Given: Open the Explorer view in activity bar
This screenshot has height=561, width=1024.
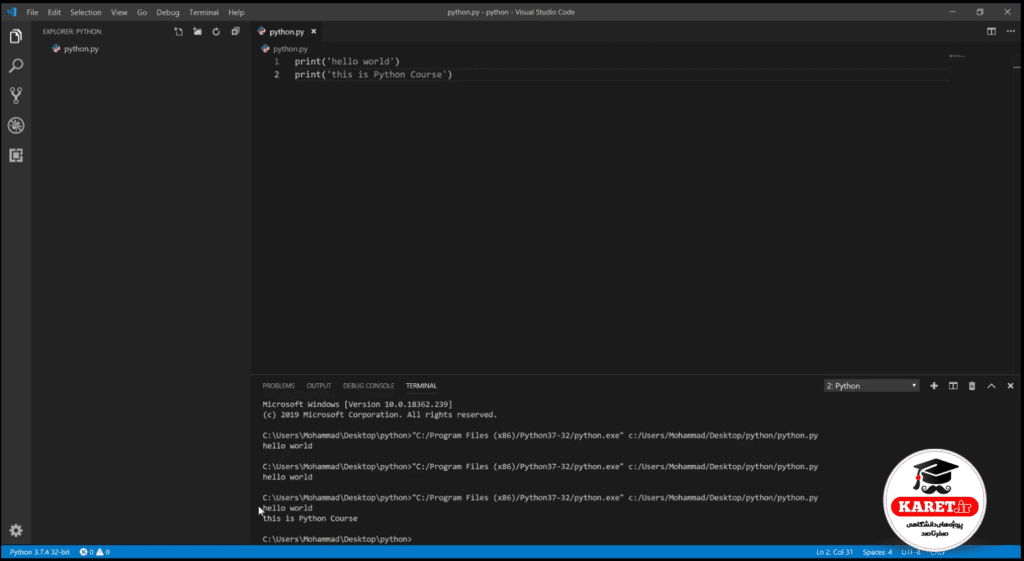Looking at the screenshot, I should 16,36.
